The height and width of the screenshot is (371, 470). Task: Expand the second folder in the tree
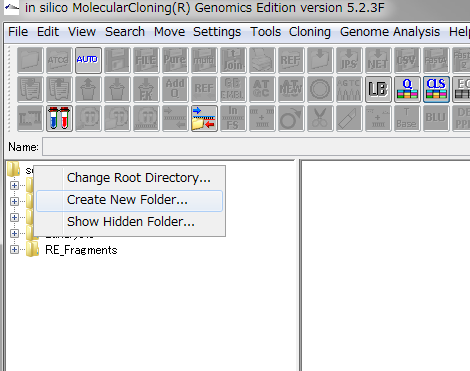(14, 201)
